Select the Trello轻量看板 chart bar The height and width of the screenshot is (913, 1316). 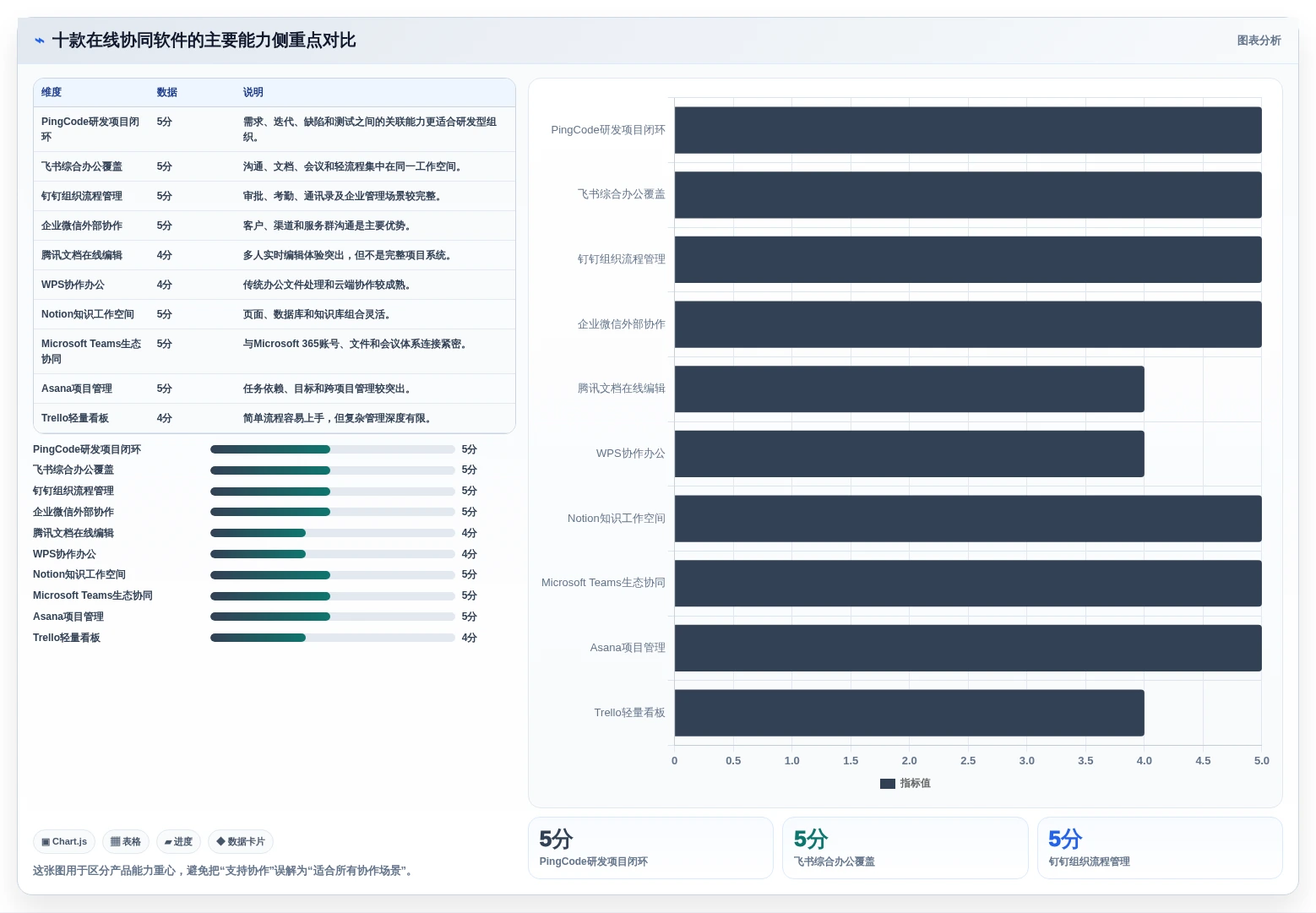(910, 713)
